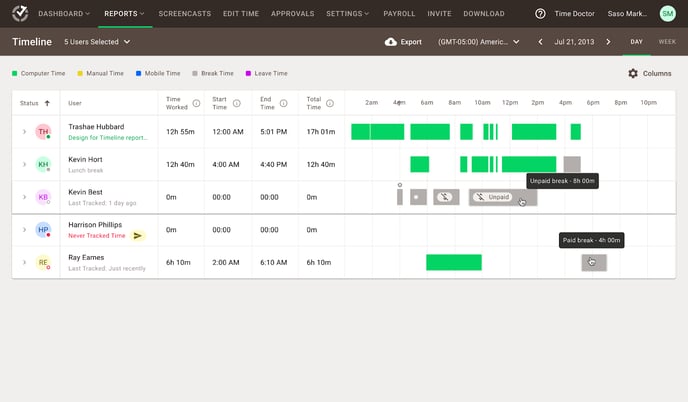Image resolution: width=688 pixels, height=402 pixels.
Task: Click Break Time gray legend swatch
Action: pyautogui.click(x=195, y=73)
